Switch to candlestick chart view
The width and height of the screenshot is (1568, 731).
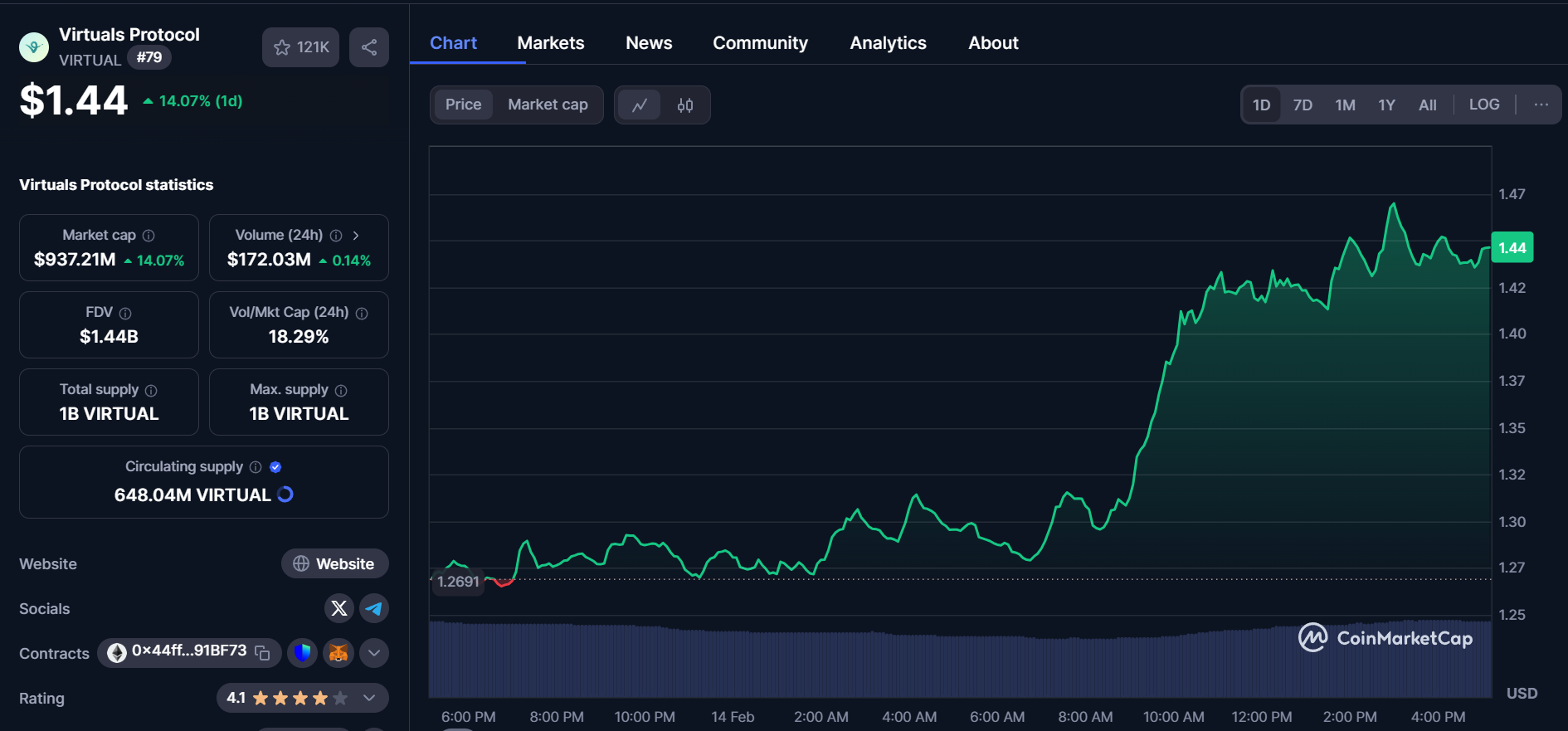685,105
